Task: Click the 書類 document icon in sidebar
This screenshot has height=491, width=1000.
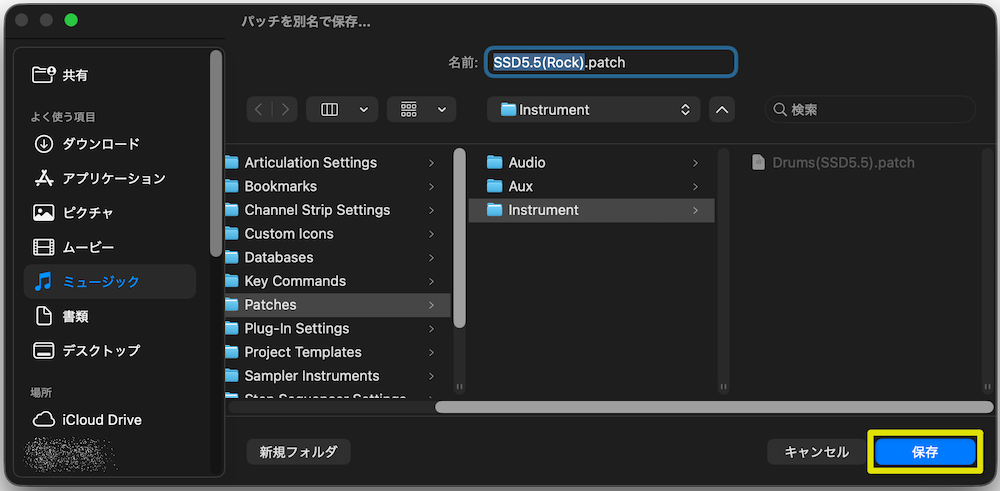Action: (x=43, y=316)
